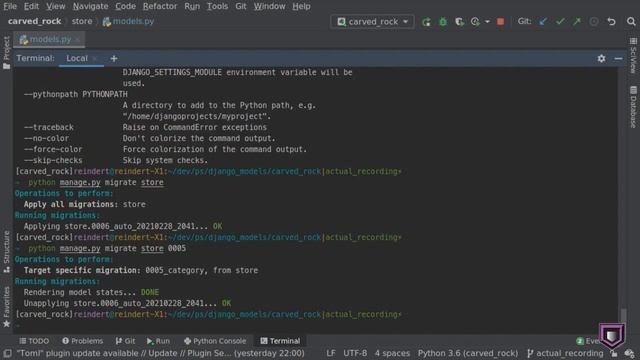Click manage.py link in migrate store 0005 command
640x360 pixels.
(x=80, y=248)
